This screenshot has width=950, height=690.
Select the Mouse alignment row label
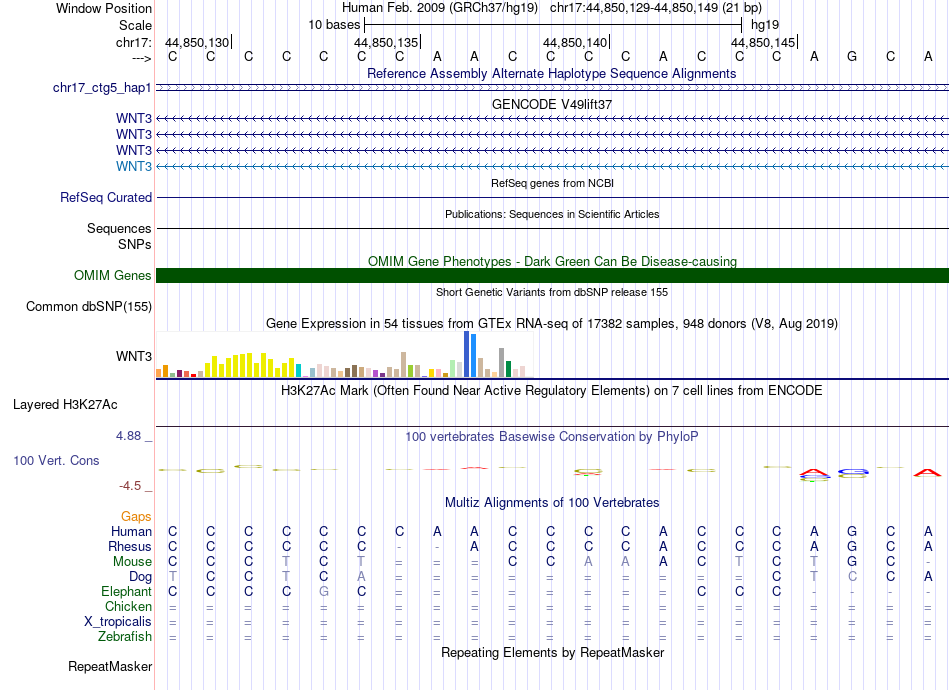coord(132,562)
